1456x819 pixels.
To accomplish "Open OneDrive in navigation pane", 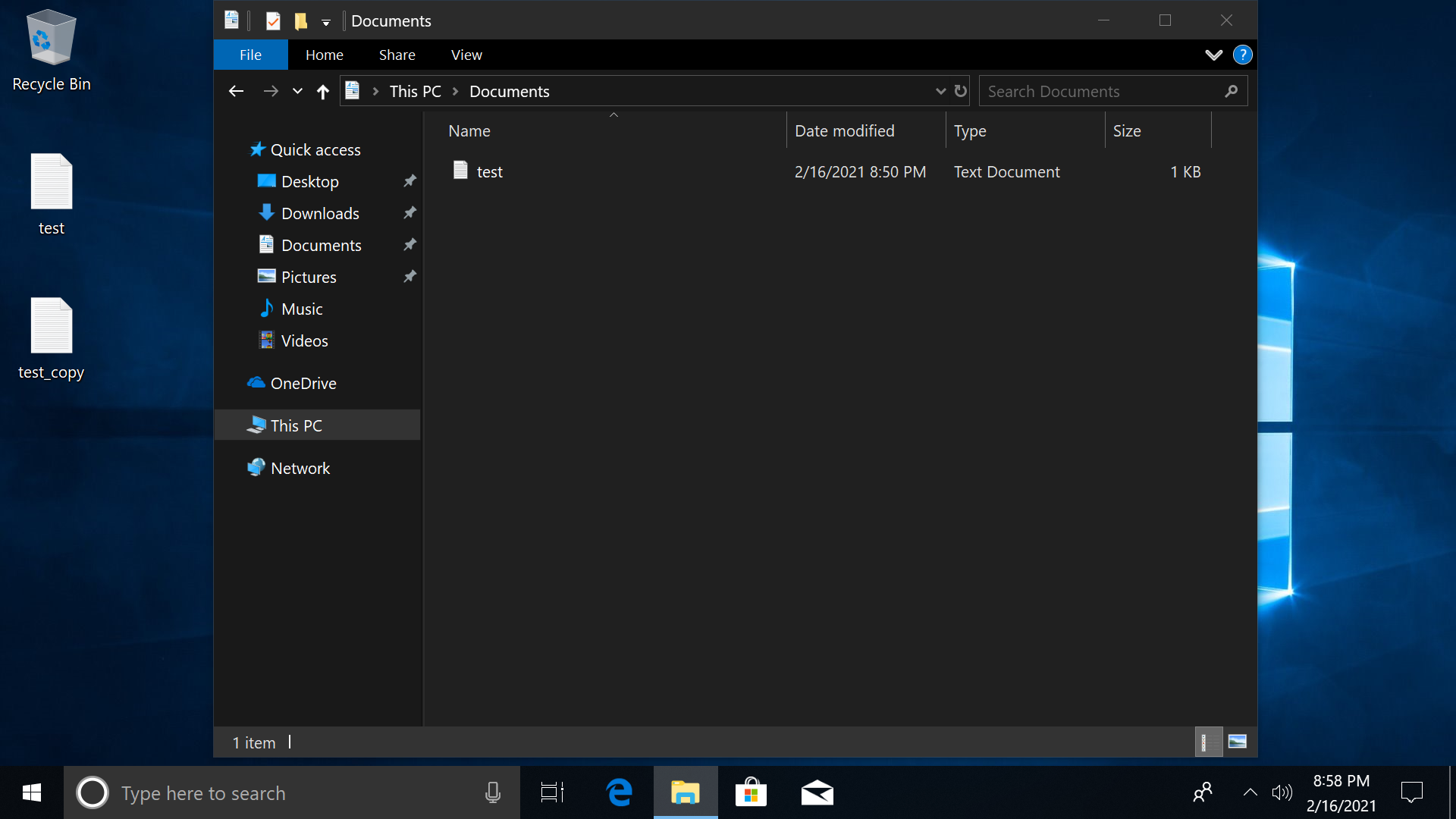I will (303, 383).
